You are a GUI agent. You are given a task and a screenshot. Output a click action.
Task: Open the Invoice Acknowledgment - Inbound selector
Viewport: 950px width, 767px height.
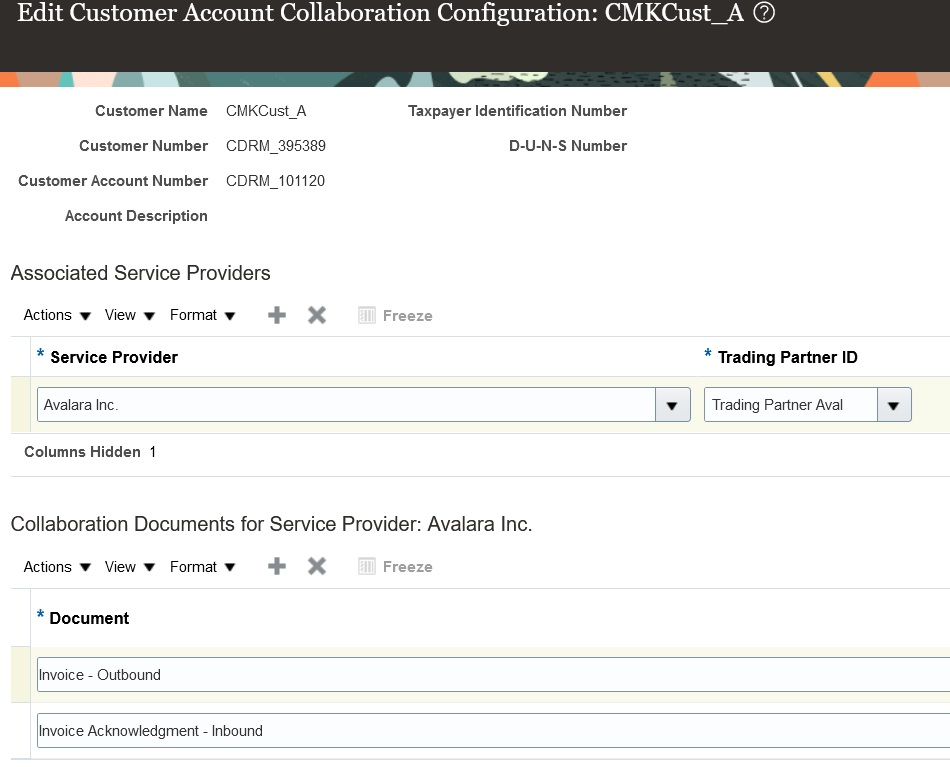[400, 730]
